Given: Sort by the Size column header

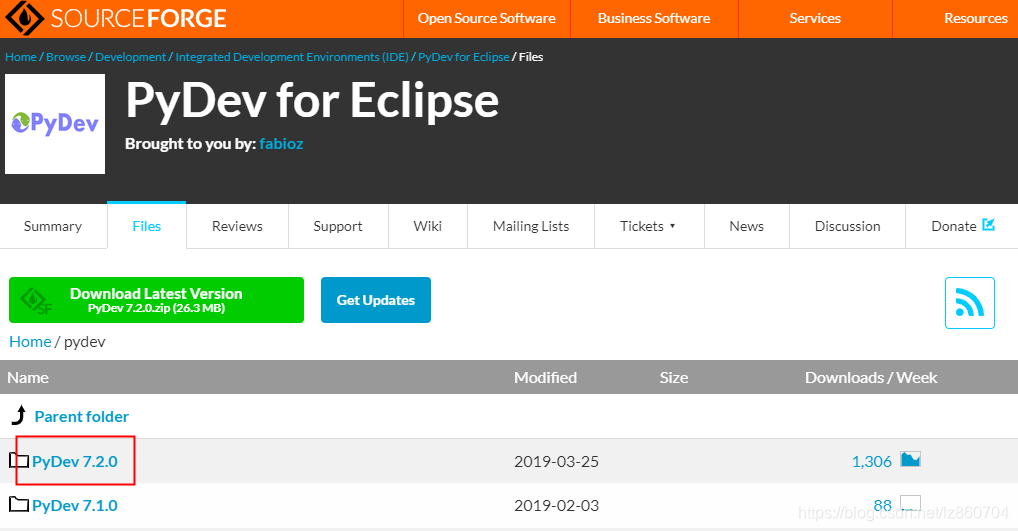Looking at the screenshot, I should [674, 378].
